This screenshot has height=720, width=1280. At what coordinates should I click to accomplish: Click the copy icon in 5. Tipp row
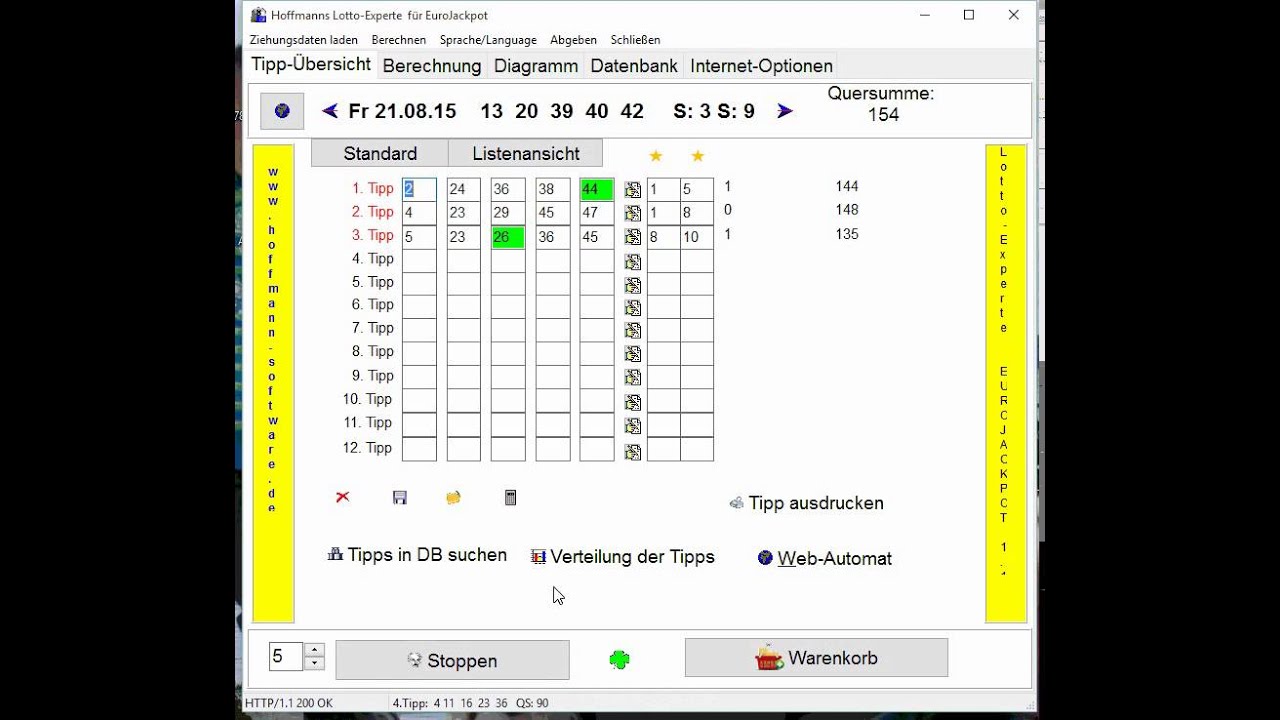pyautogui.click(x=632, y=285)
